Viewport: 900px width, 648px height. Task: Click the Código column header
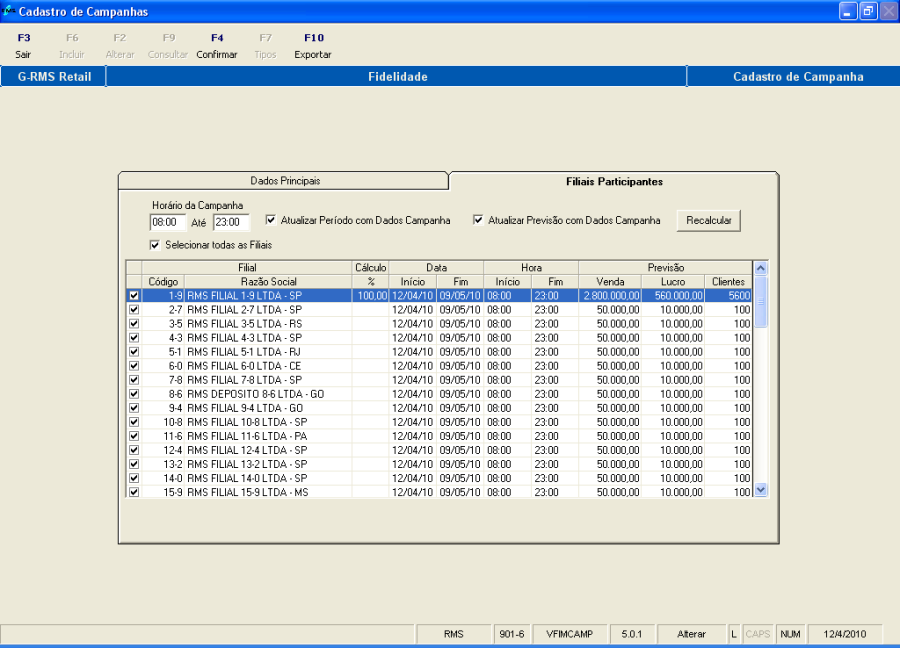[163, 282]
